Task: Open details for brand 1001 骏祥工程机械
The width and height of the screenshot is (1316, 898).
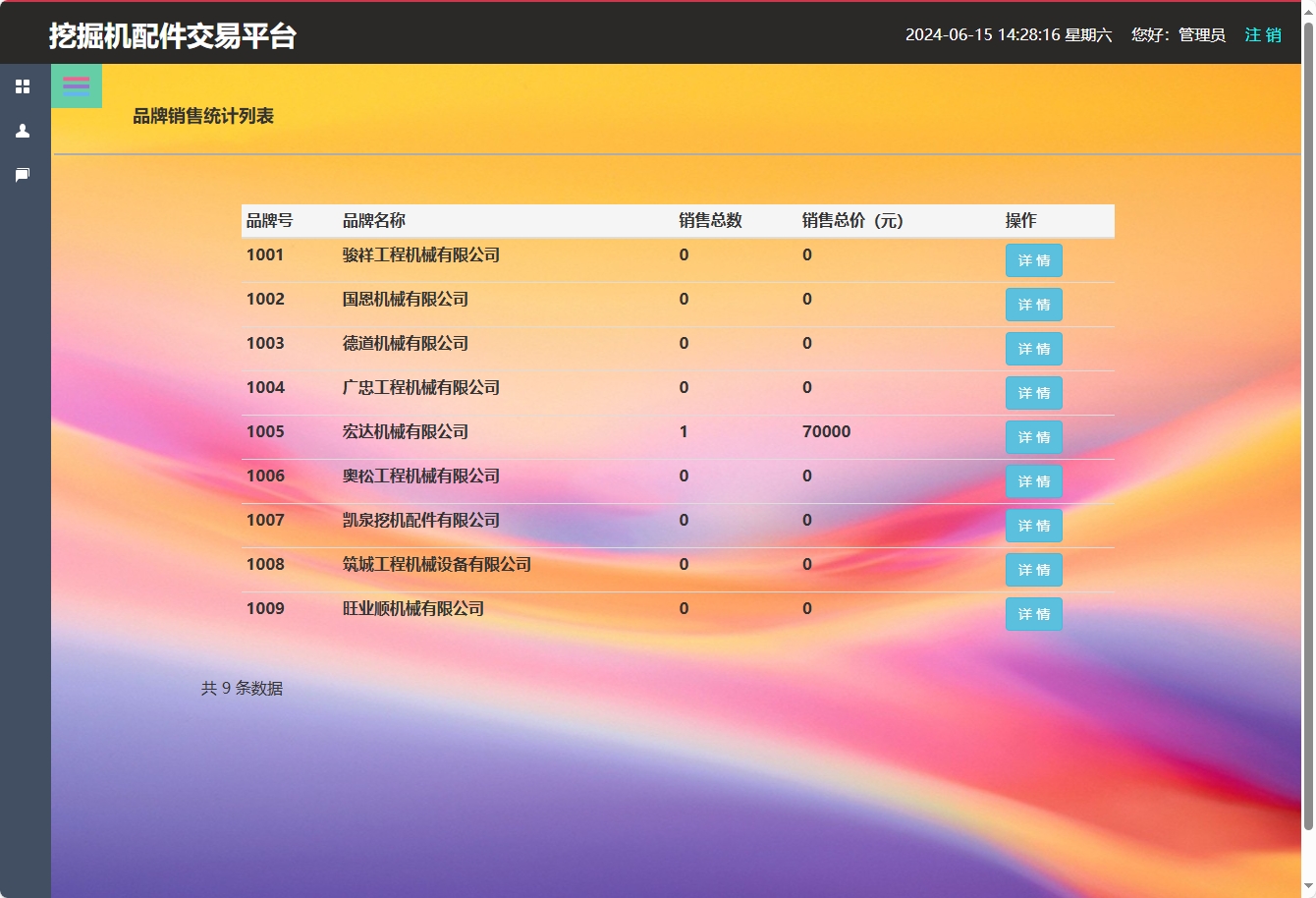Action: [x=1033, y=260]
